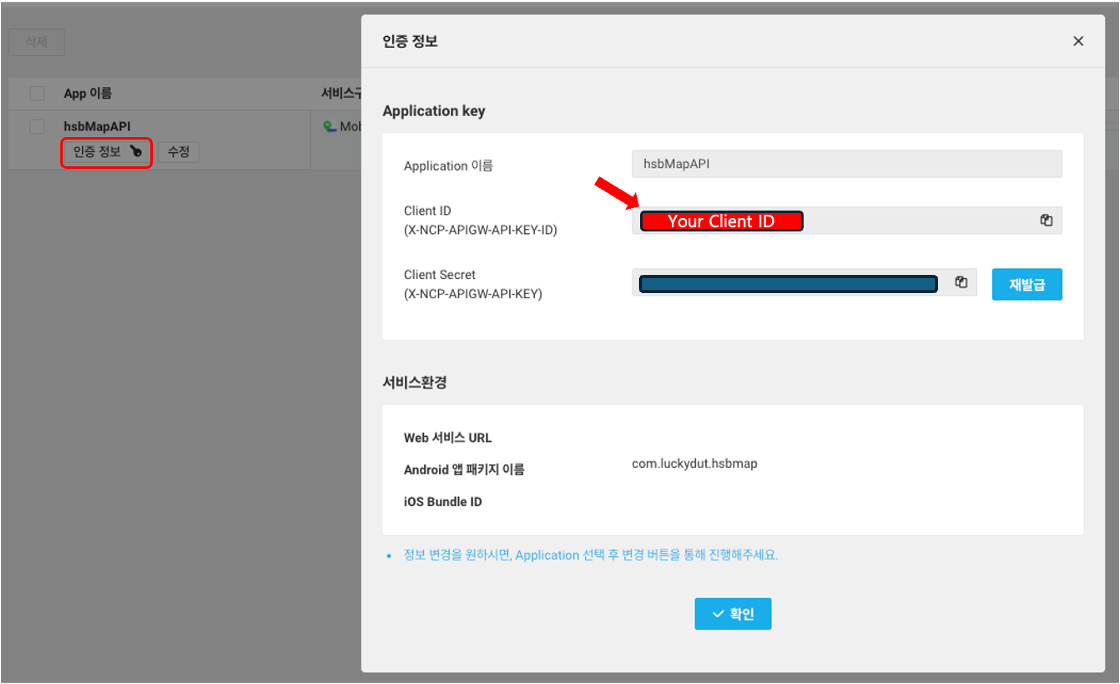This screenshot has height=684, width=1120.
Task: Open 인증 정보 for hsbMapAPI
Action: click(x=106, y=152)
